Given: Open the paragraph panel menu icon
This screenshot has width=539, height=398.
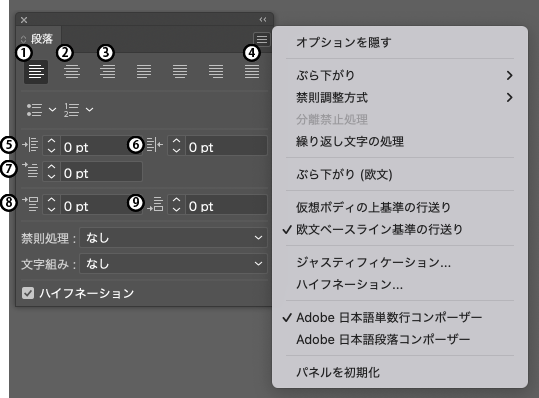Looking at the screenshot, I should (262, 40).
